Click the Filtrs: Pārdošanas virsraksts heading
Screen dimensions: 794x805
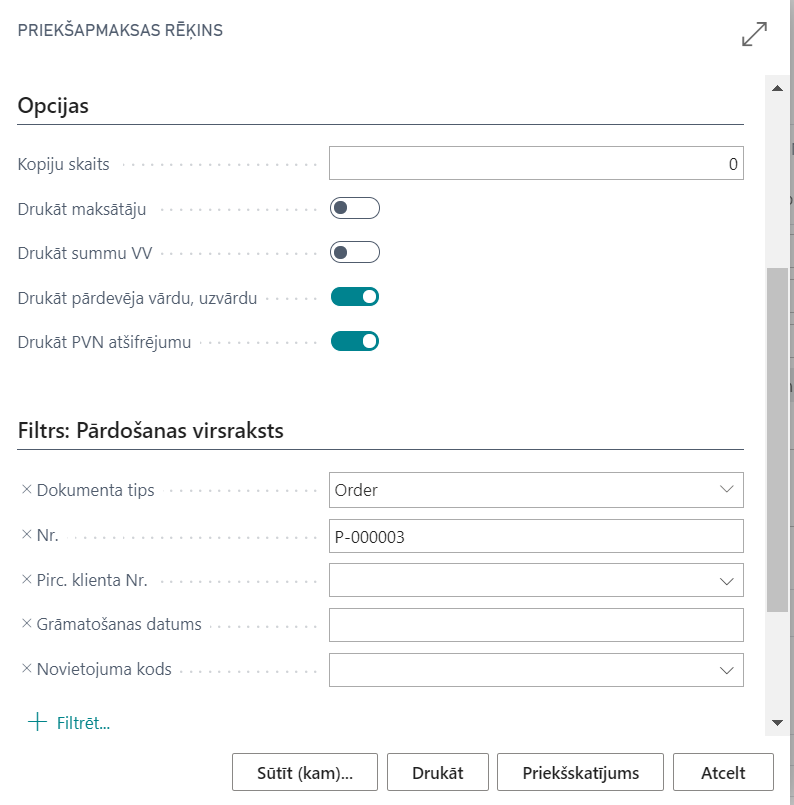150,430
